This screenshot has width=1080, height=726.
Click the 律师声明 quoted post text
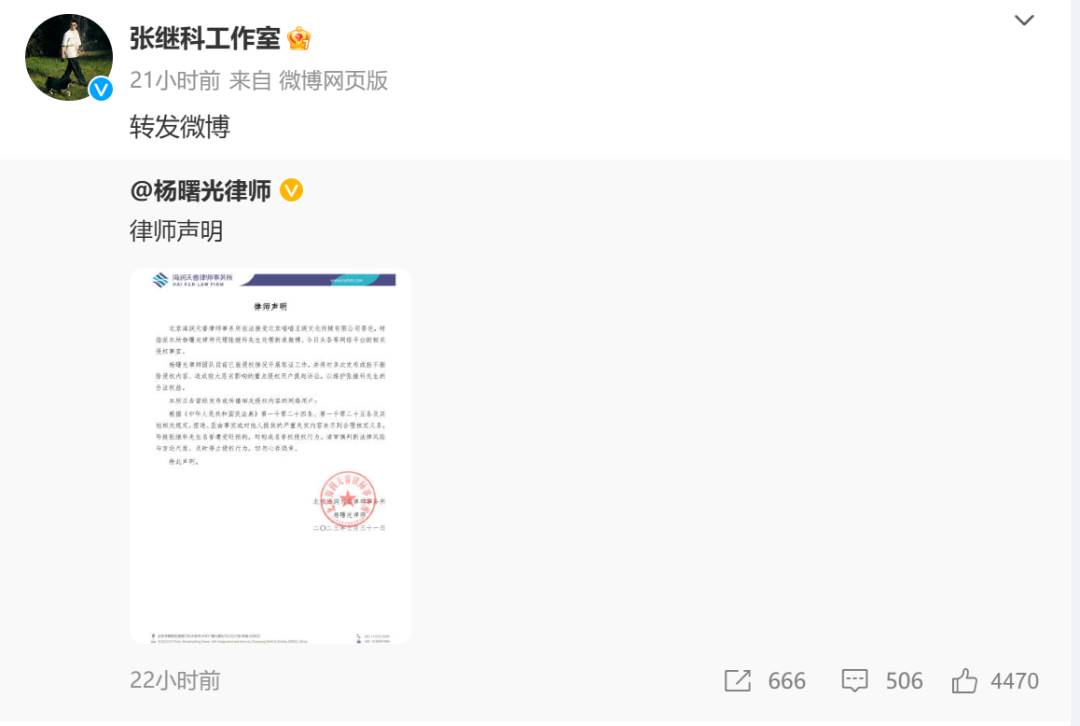(x=176, y=231)
